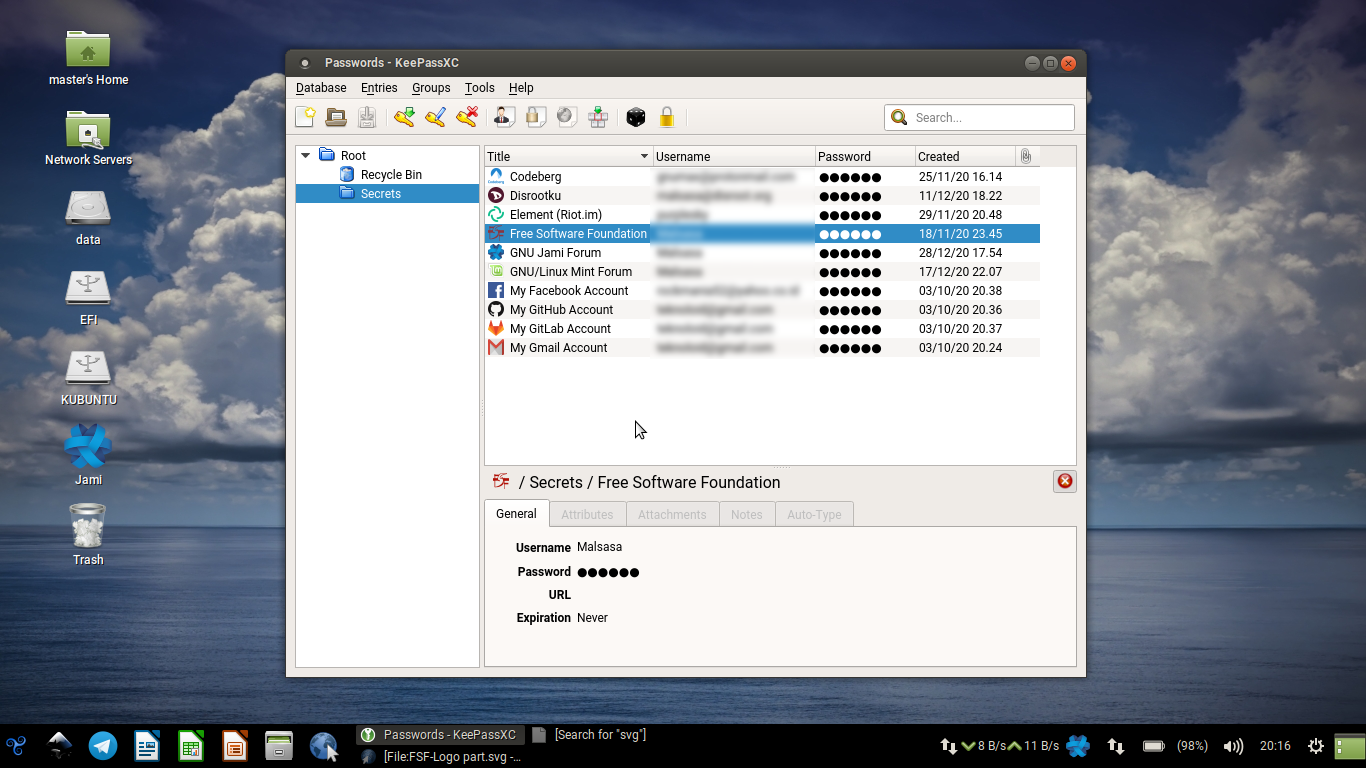Open an existing database from toolbar
1366x768 pixels.
point(336,117)
